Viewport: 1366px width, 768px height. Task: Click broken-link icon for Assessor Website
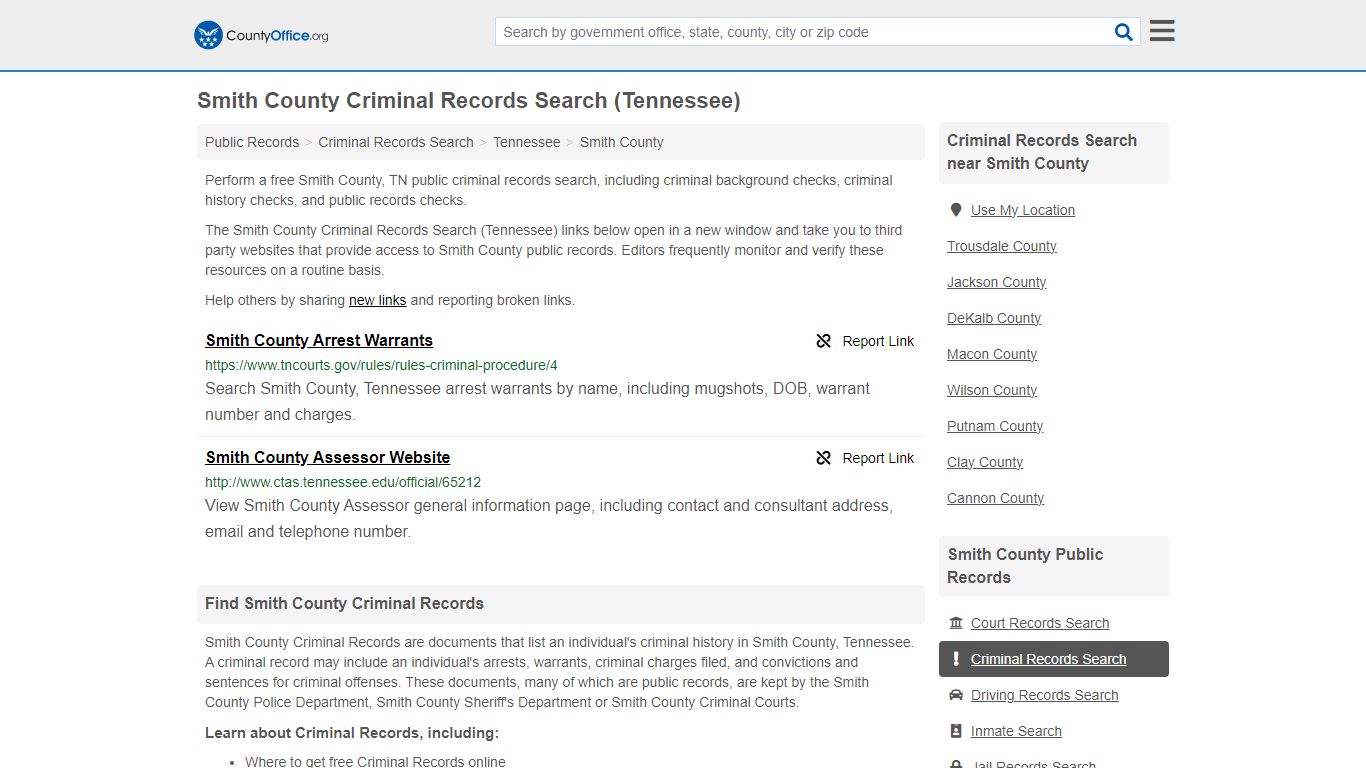click(x=824, y=458)
